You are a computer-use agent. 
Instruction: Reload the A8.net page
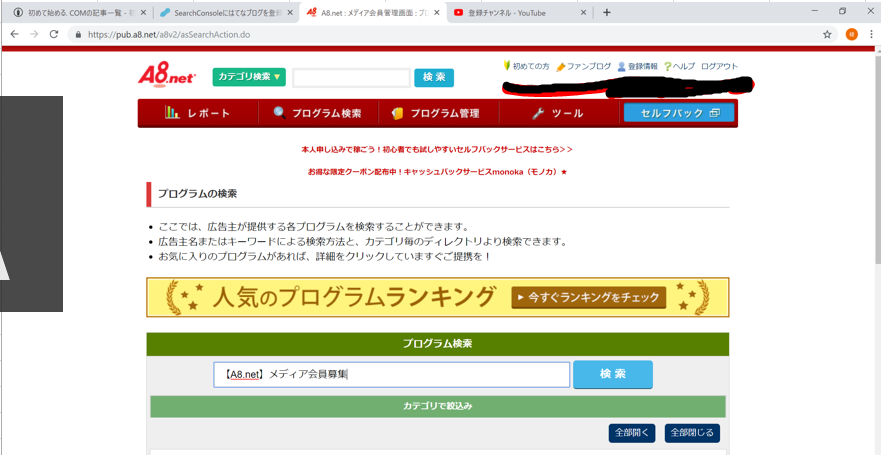tap(54, 34)
